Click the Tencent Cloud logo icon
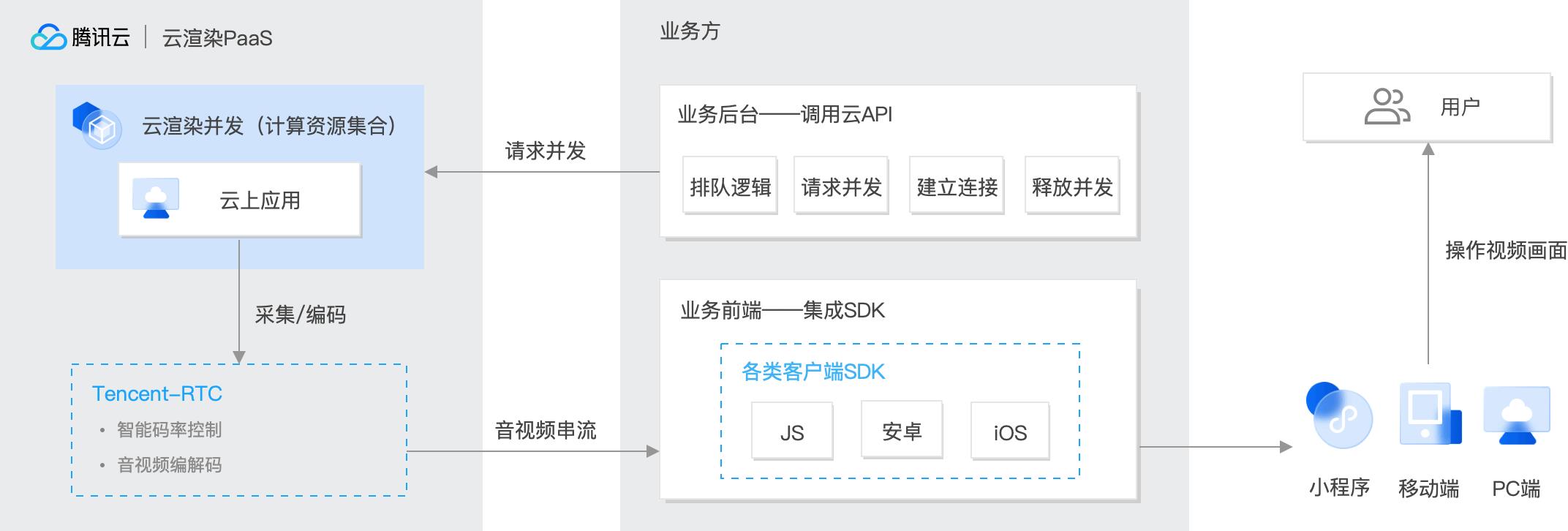1568x531 pixels. click(x=48, y=37)
